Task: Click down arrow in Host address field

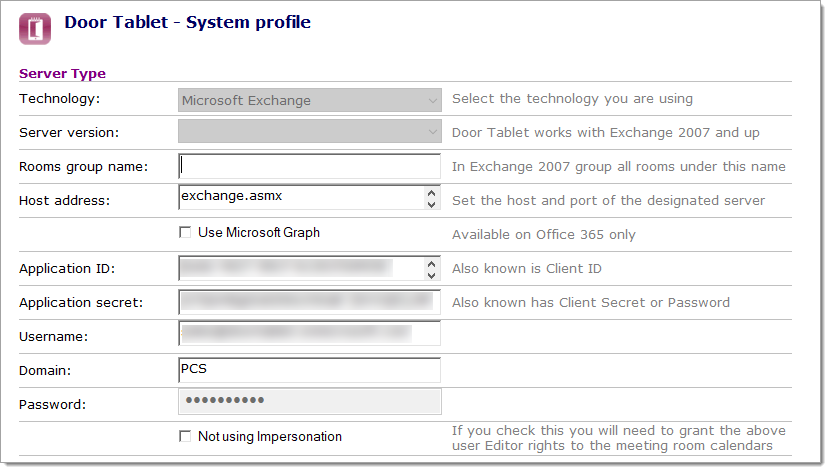Action: (431, 204)
